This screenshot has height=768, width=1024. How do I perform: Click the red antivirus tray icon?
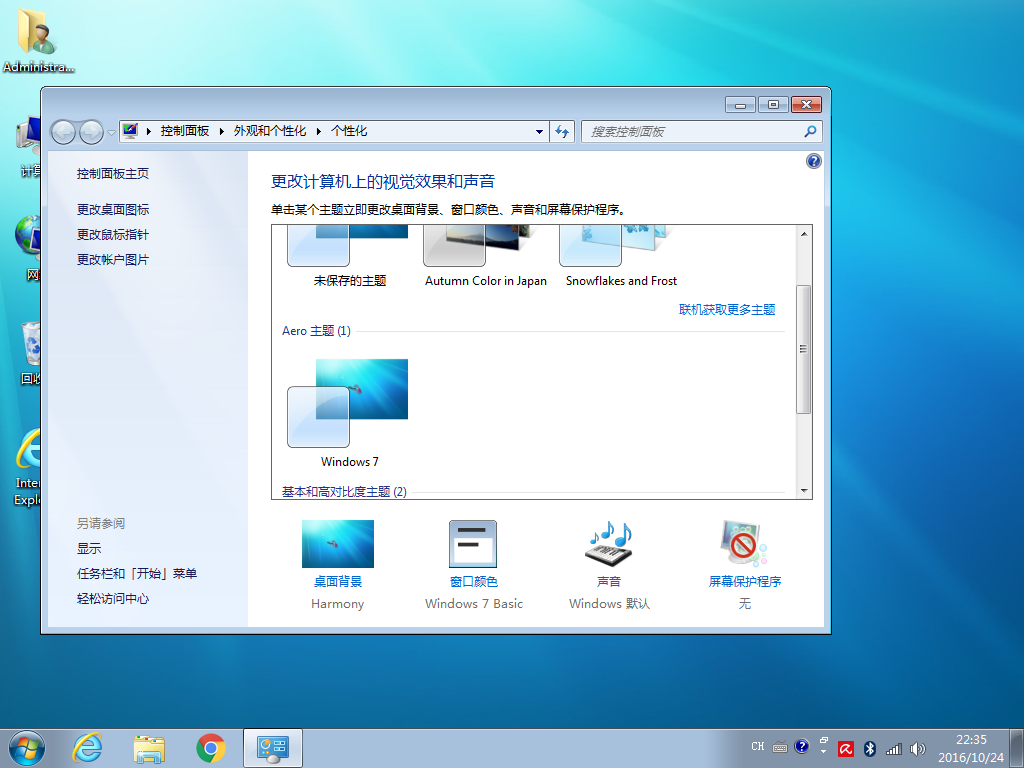[x=846, y=749]
